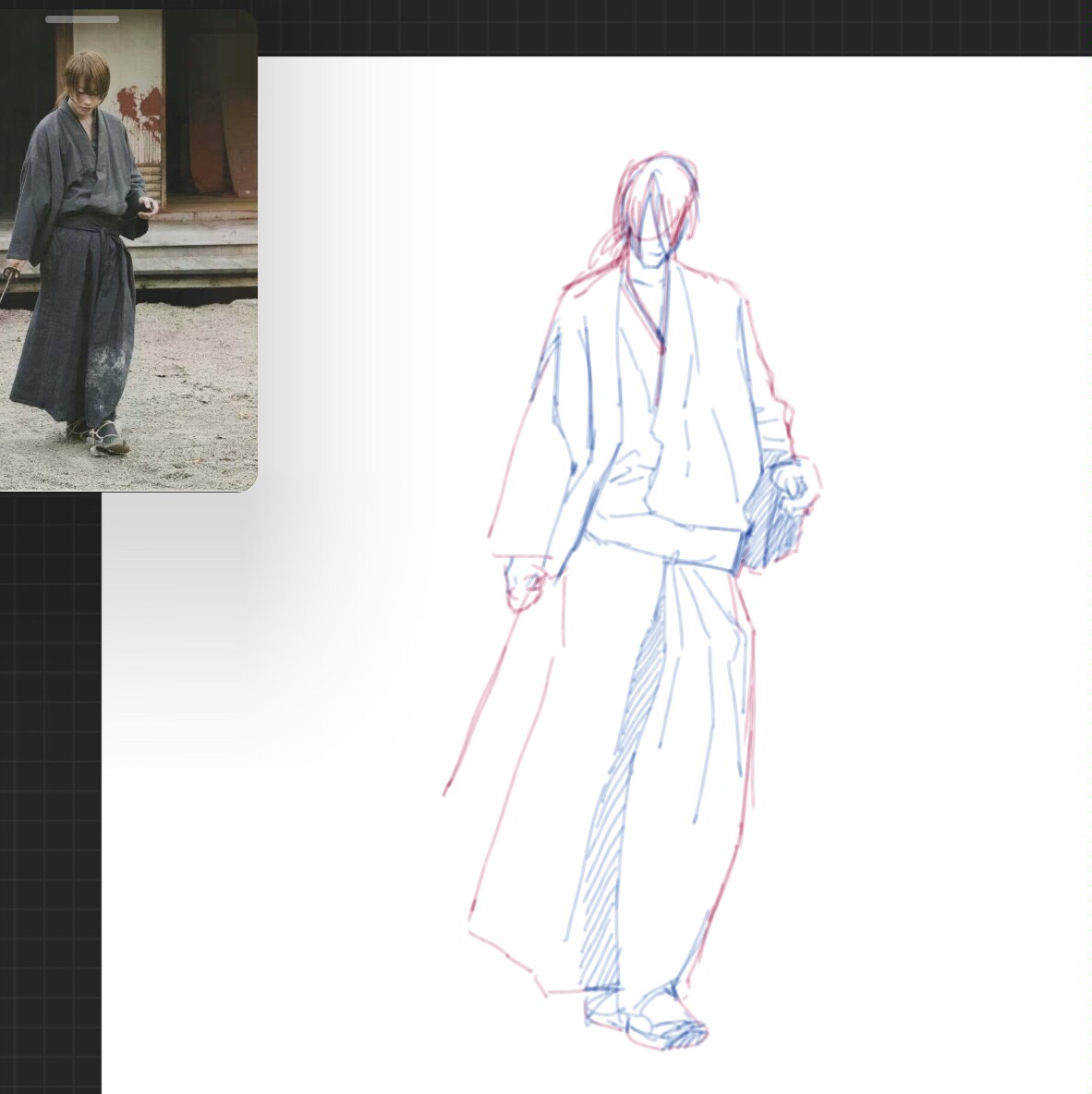The width and height of the screenshot is (1092, 1094).
Task: Click the sketched raised hand on canvas
Action: tap(793, 480)
